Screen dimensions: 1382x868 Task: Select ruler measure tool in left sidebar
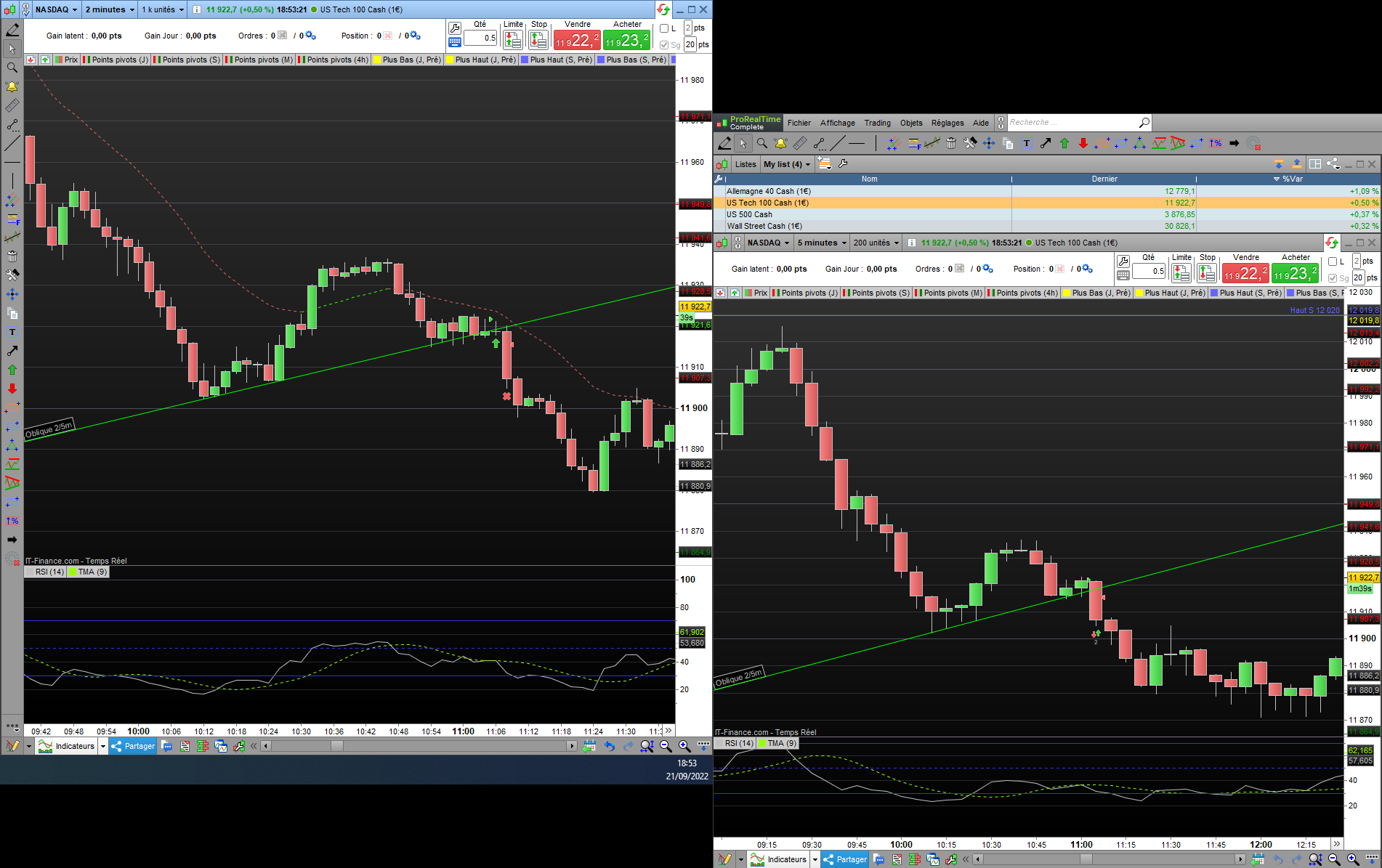(12, 106)
